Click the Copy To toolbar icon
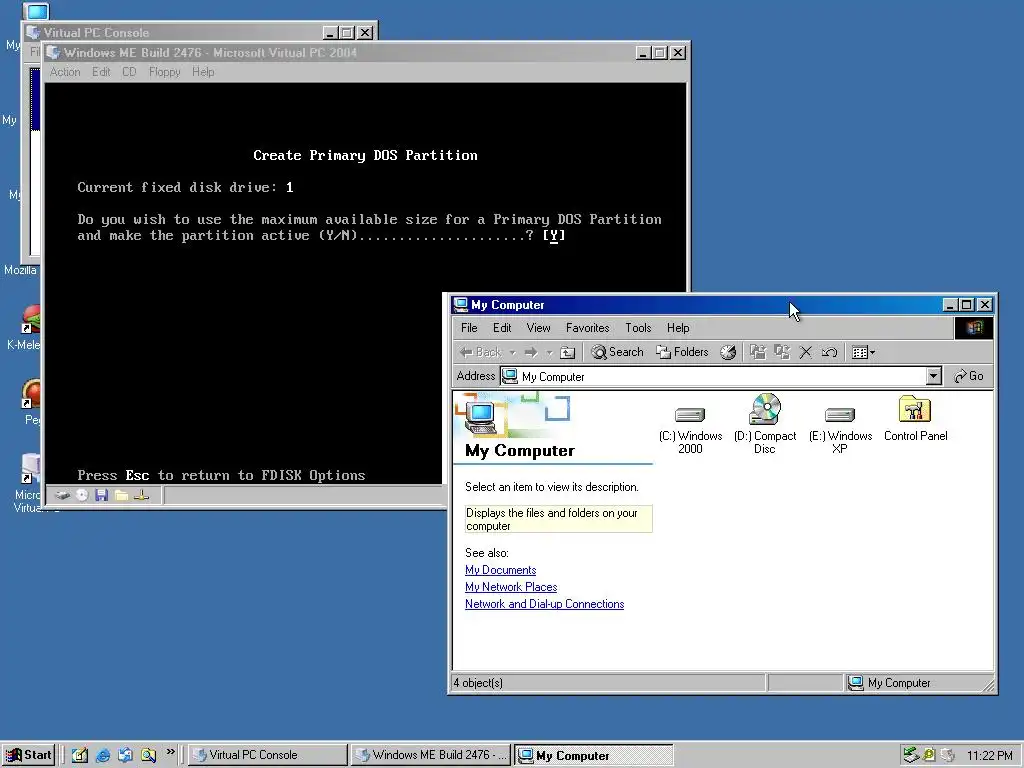Viewport: 1024px width, 768px height. click(782, 352)
